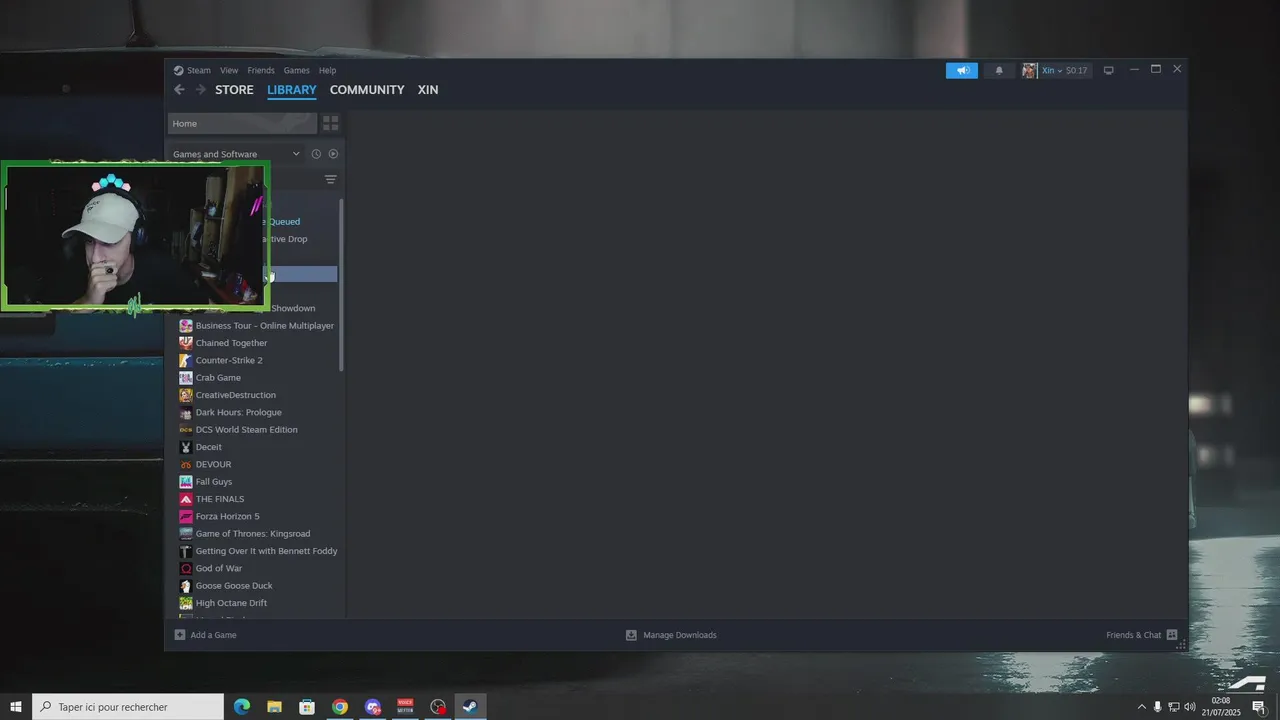Open OBS Studio from the taskbar
Viewport: 1280px width, 720px height.
click(x=438, y=707)
